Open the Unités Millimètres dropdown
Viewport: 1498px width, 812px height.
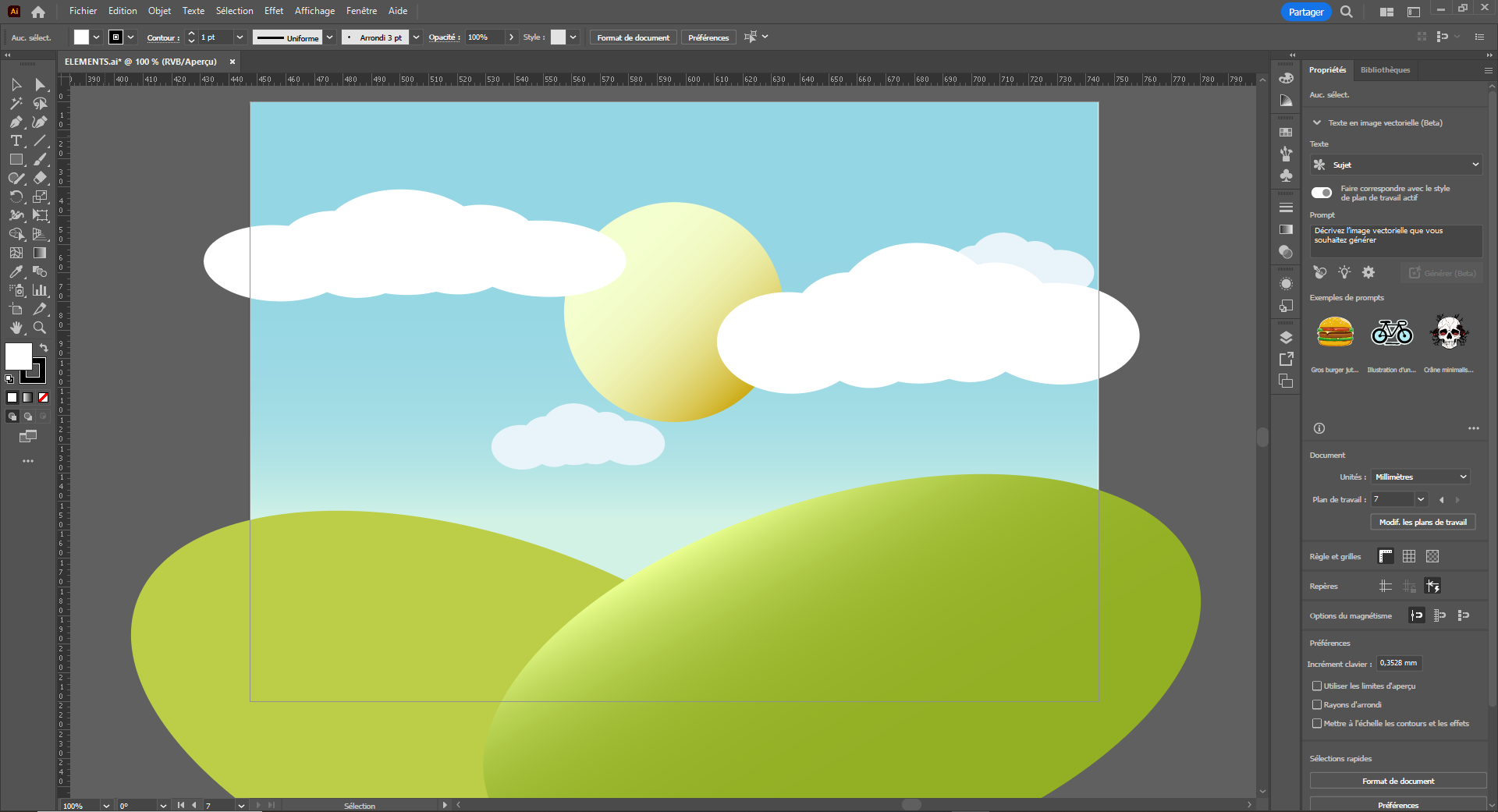(x=1421, y=477)
